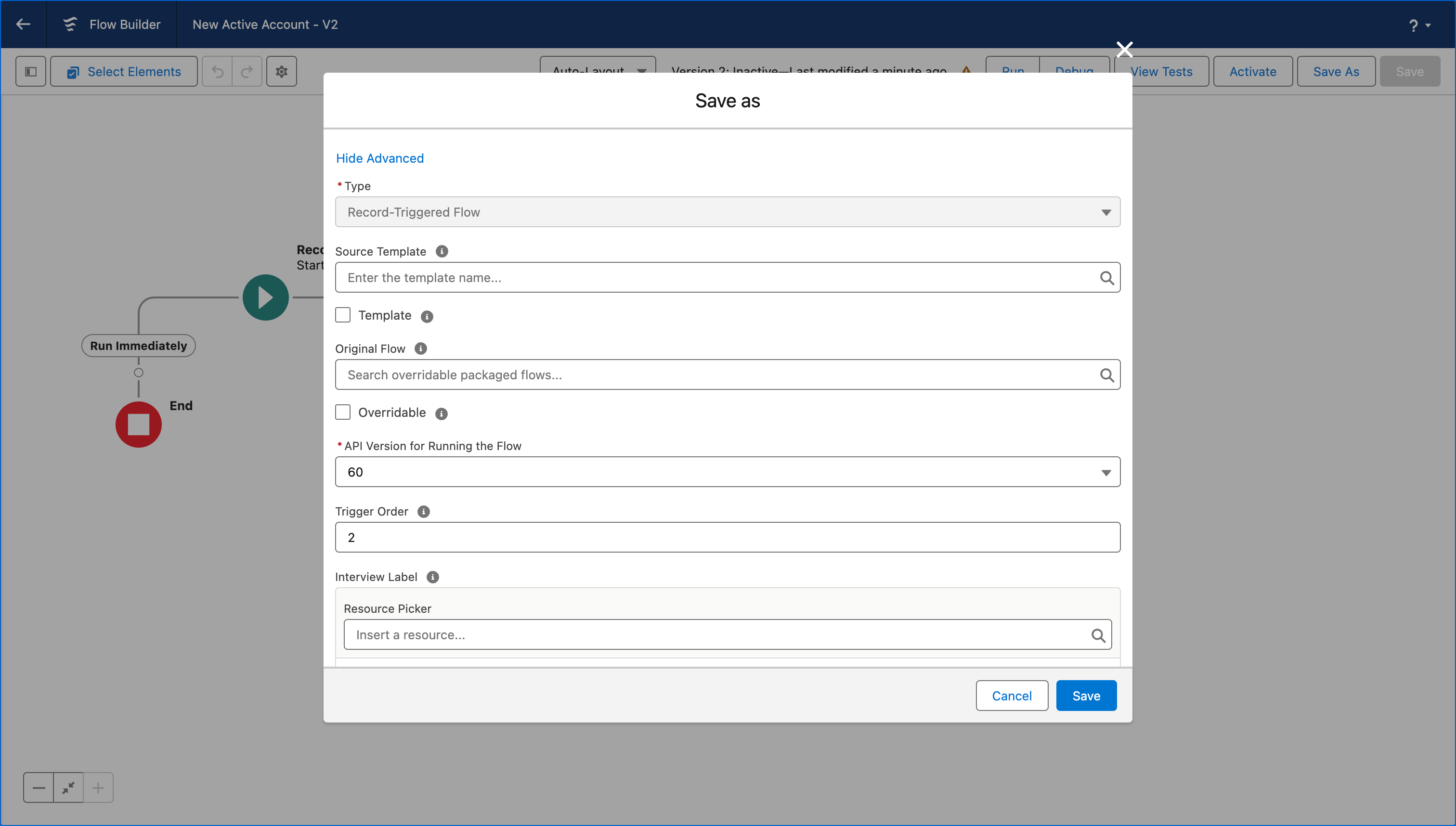Click search icon in Resource Picker
The height and width of the screenshot is (826, 1456).
pyautogui.click(x=1098, y=635)
